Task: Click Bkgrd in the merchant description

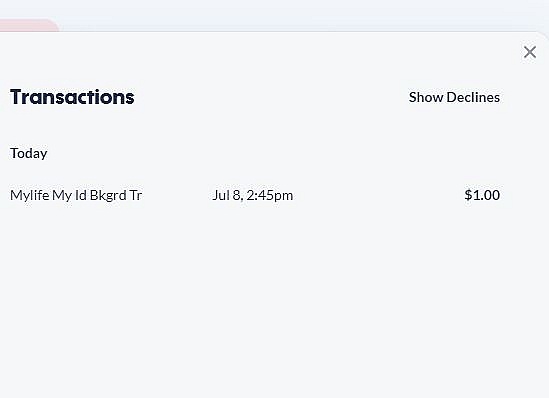Action: tap(108, 195)
